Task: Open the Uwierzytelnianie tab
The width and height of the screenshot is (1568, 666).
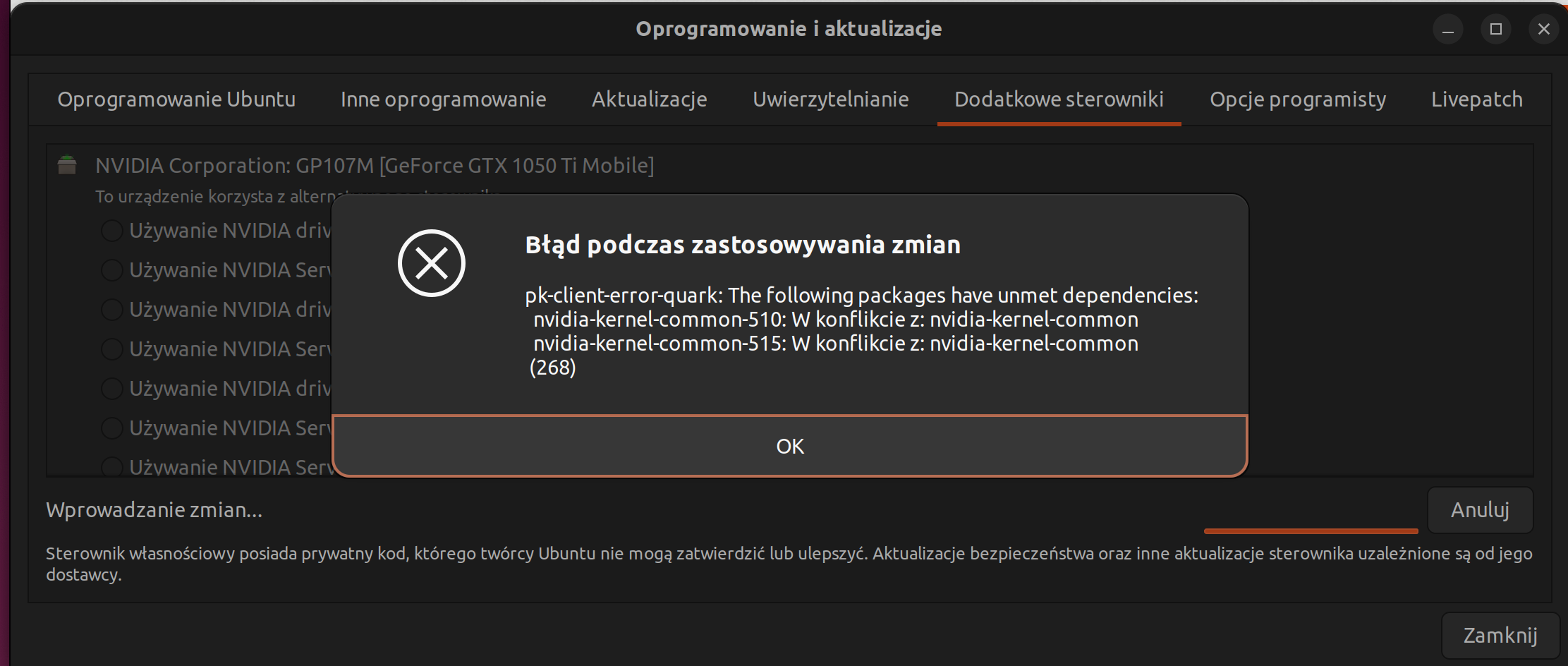Action: click(831, 99)
